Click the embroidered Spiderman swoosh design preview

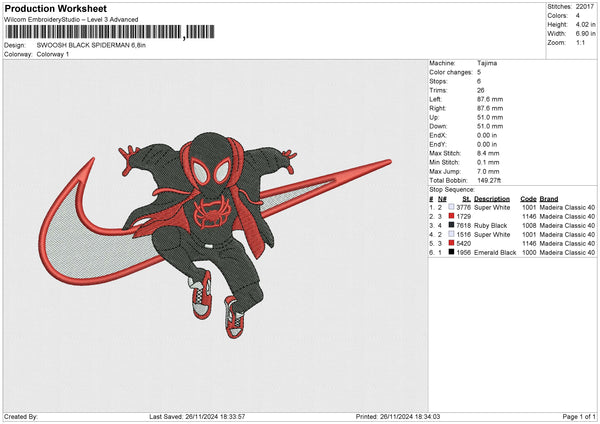click(x=215, y=234)
